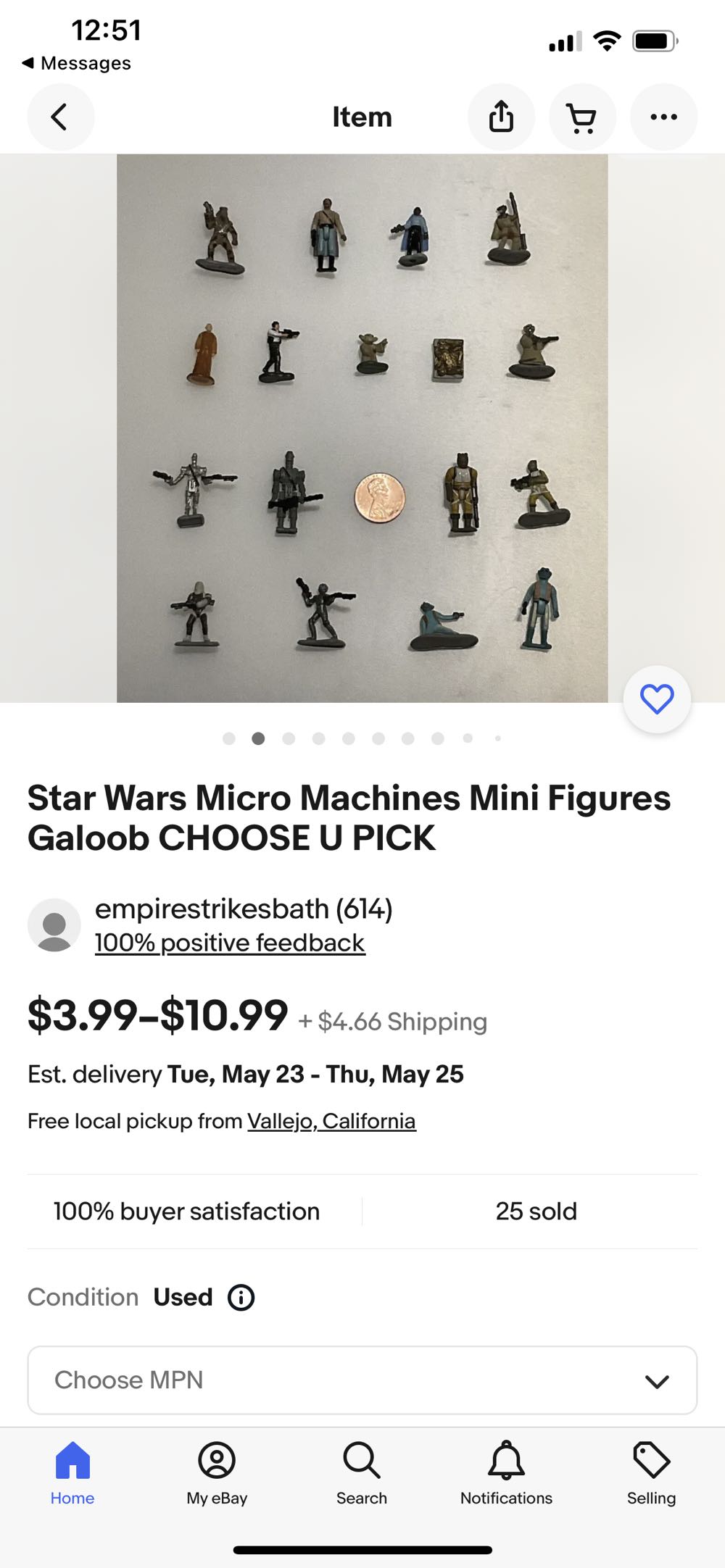Share this listing

pyautogui.click(x=501, y=117)
